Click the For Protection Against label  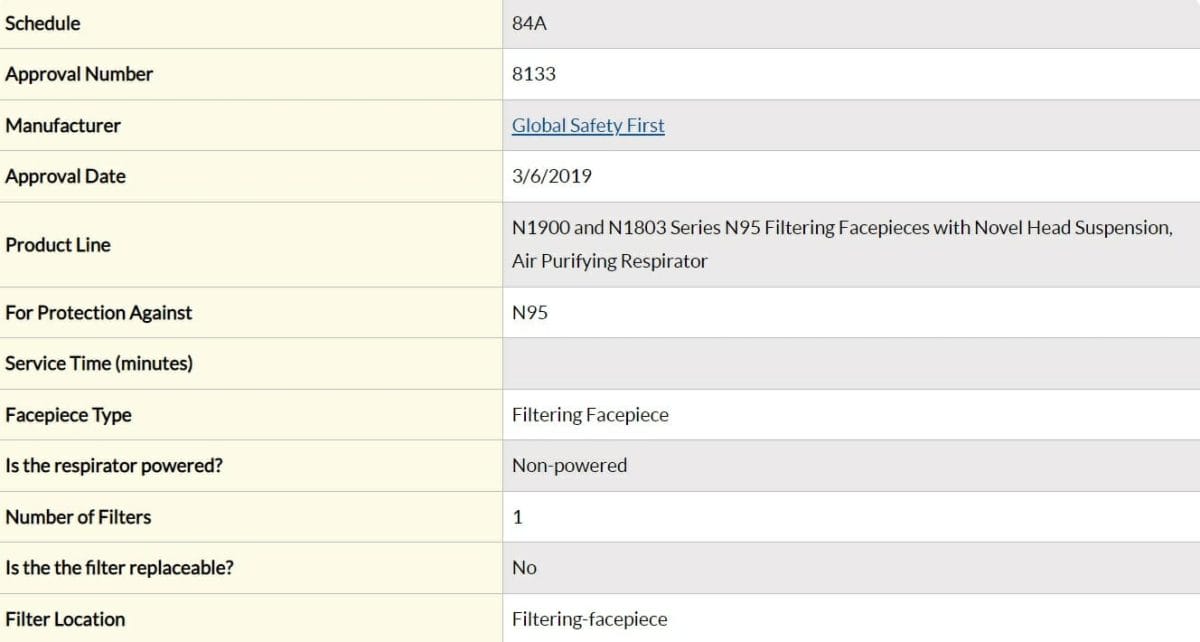pyautogui.click(x=98, y=313)
